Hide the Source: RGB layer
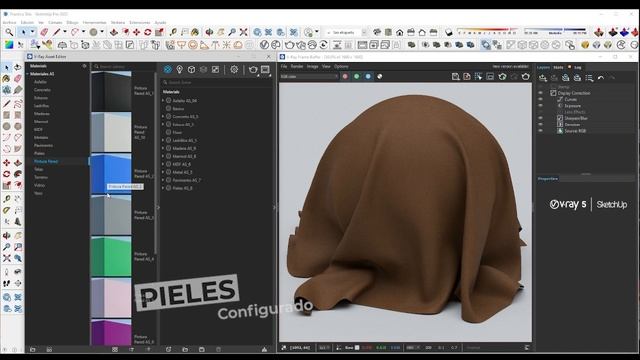Image resolution: width=640 pixels, height=360 pixels. pos(541,131)
